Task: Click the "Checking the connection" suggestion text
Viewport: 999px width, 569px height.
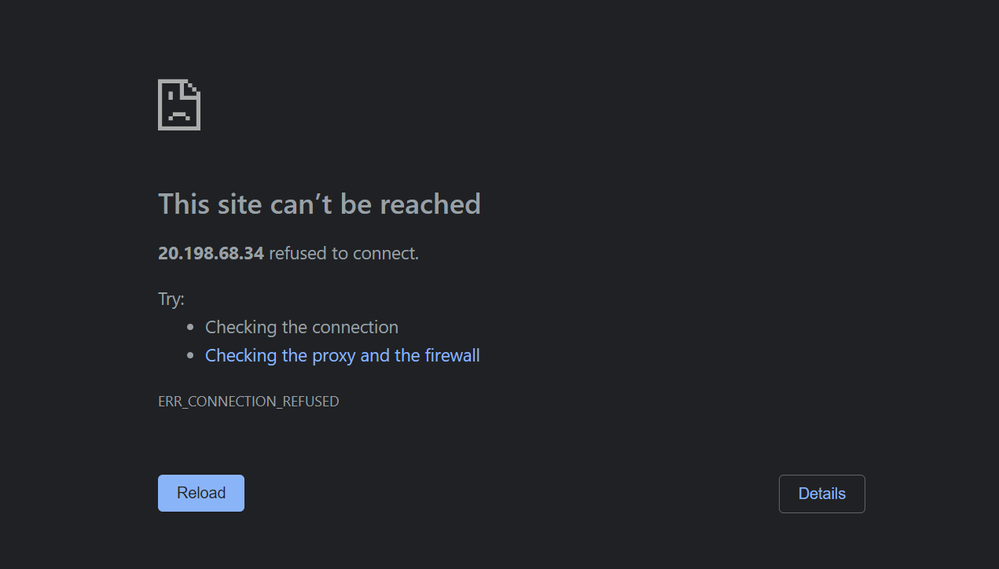Action: tap(301, 328)
